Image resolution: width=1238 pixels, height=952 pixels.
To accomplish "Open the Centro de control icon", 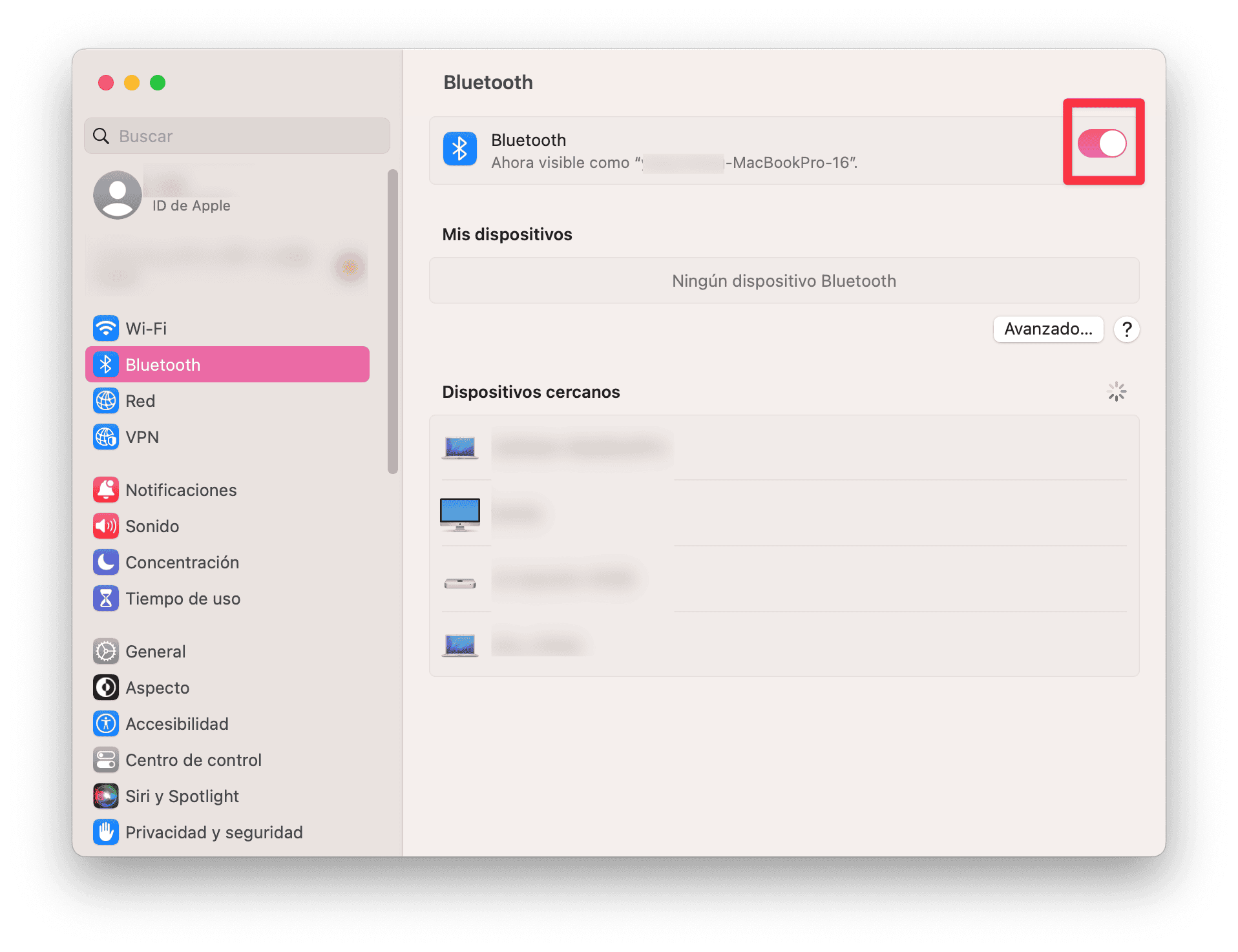I will (106, 760).
